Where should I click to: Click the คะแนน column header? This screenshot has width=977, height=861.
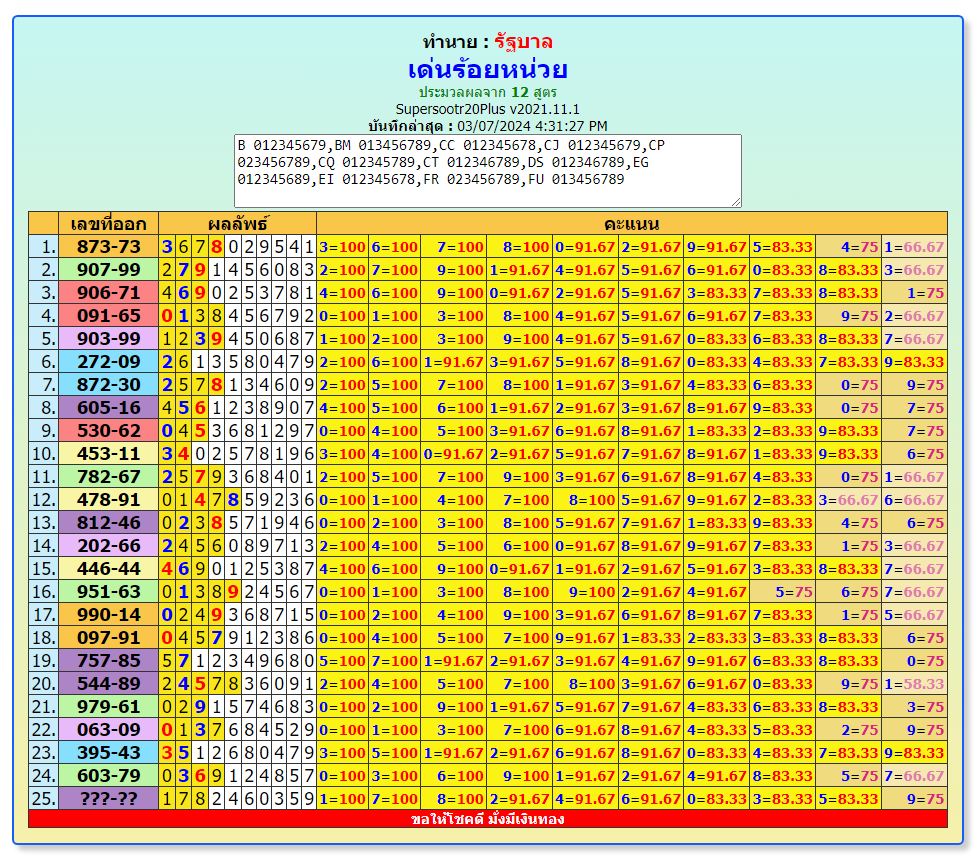pyautogui.click(x=632, y=223)
